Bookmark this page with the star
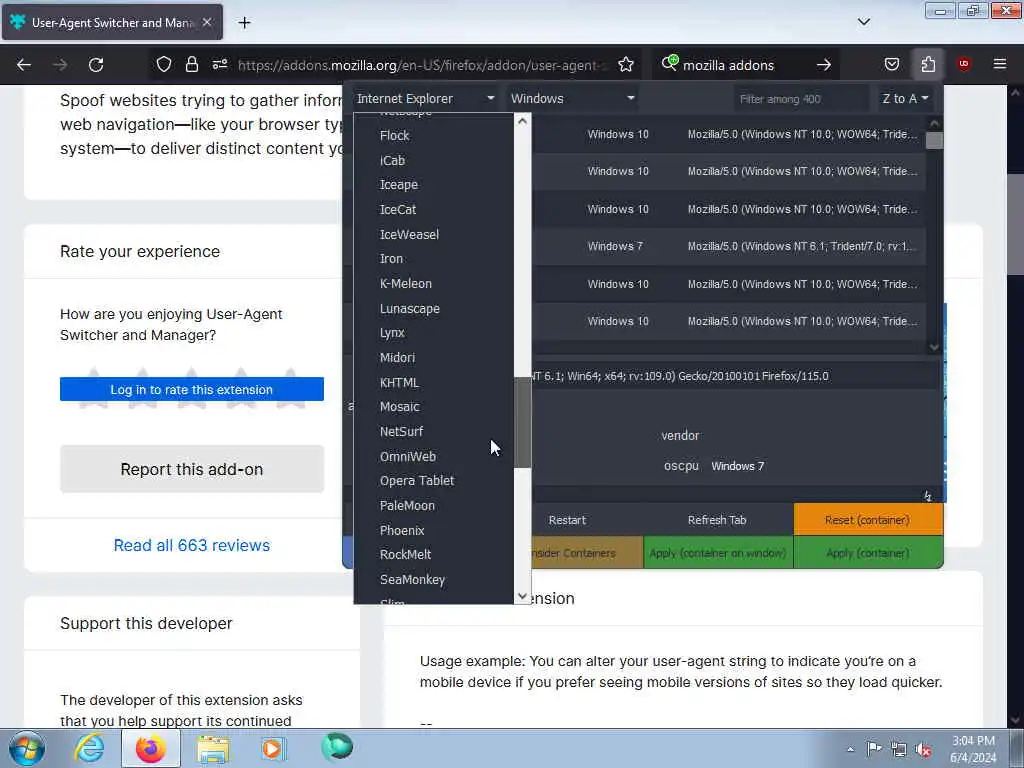 (x=626, y=64)
